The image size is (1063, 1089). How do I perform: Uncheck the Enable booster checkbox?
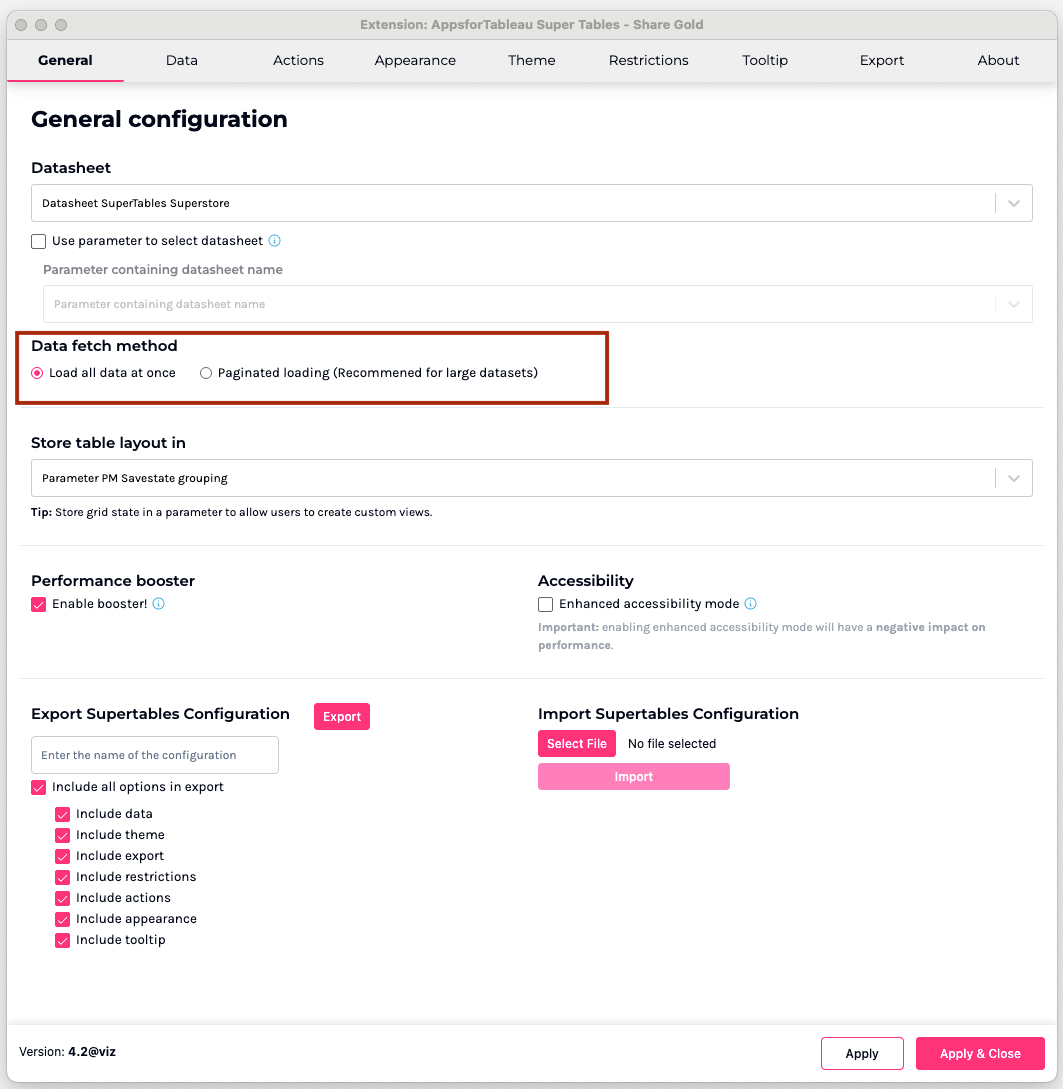(x=39, y=604)
